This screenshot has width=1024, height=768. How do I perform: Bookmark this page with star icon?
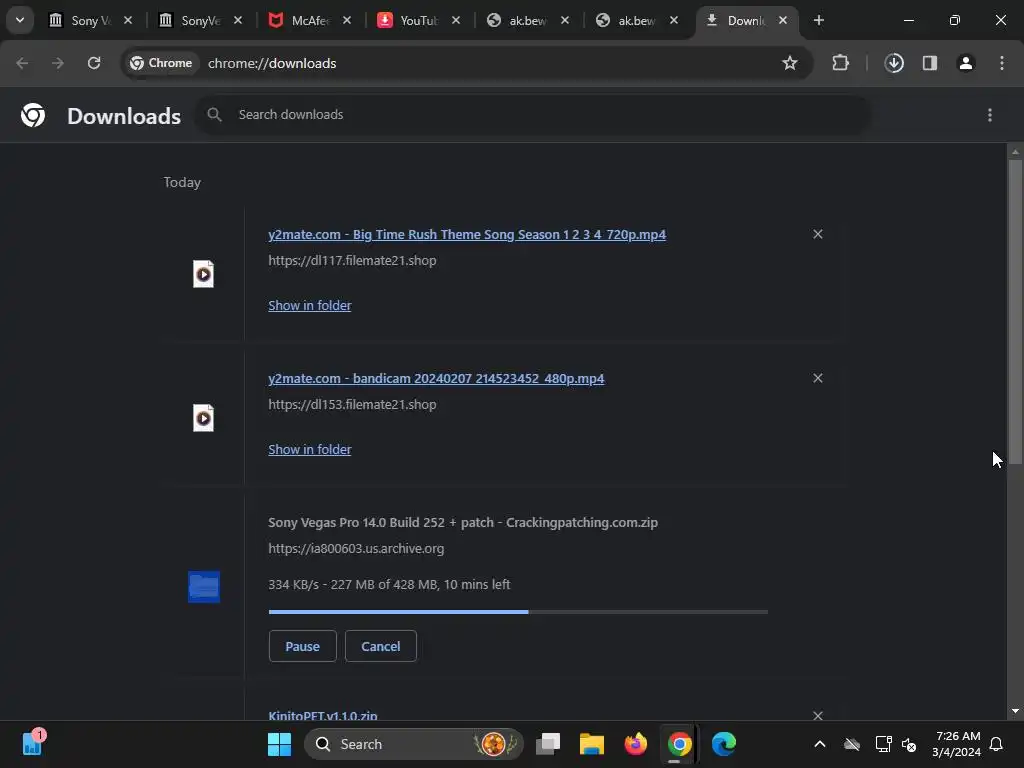pos(790,63)
